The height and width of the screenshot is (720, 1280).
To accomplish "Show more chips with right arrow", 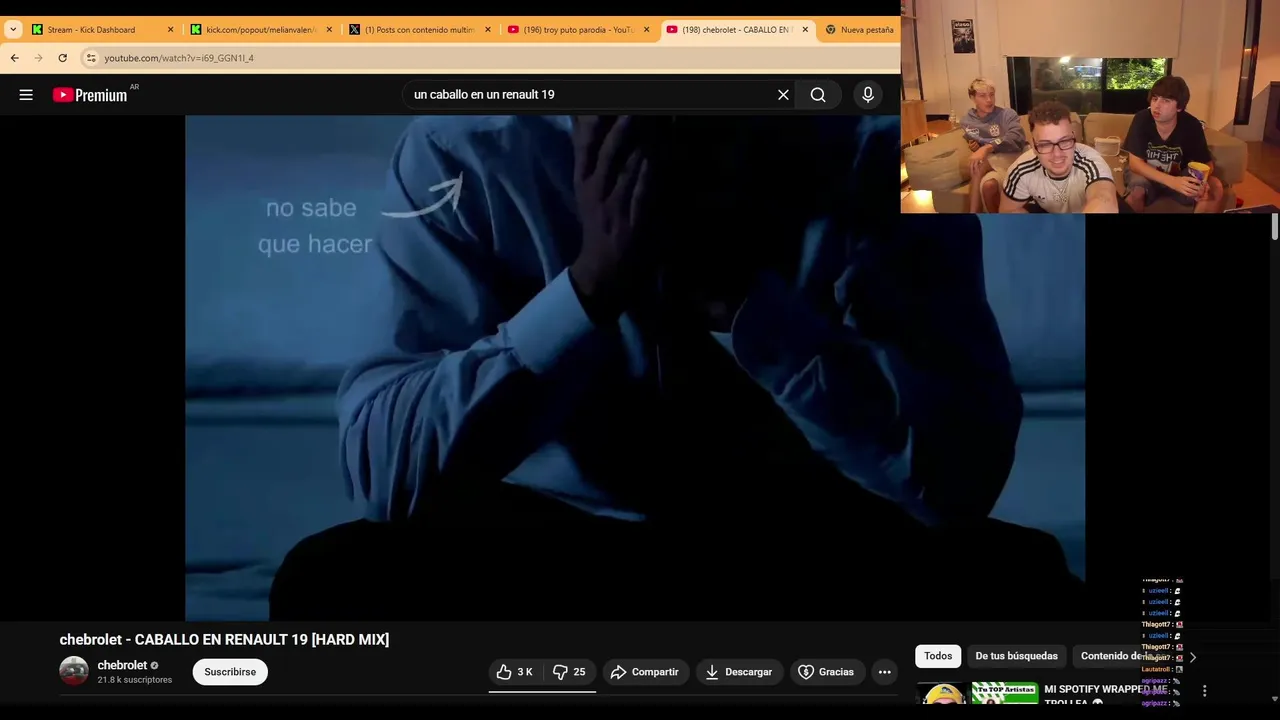I will point(1192,657).
